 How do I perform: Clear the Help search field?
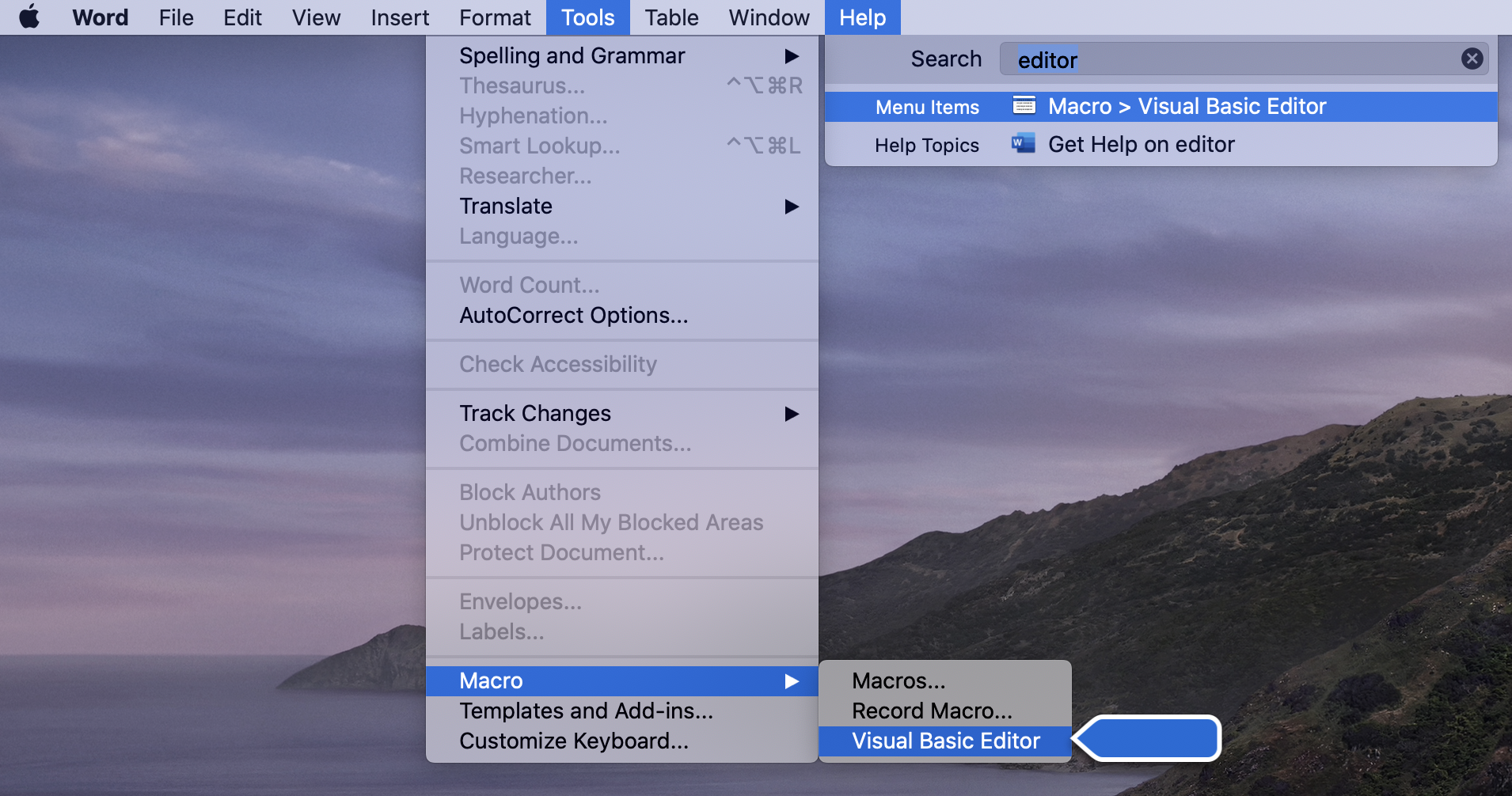coord(1472,59)
